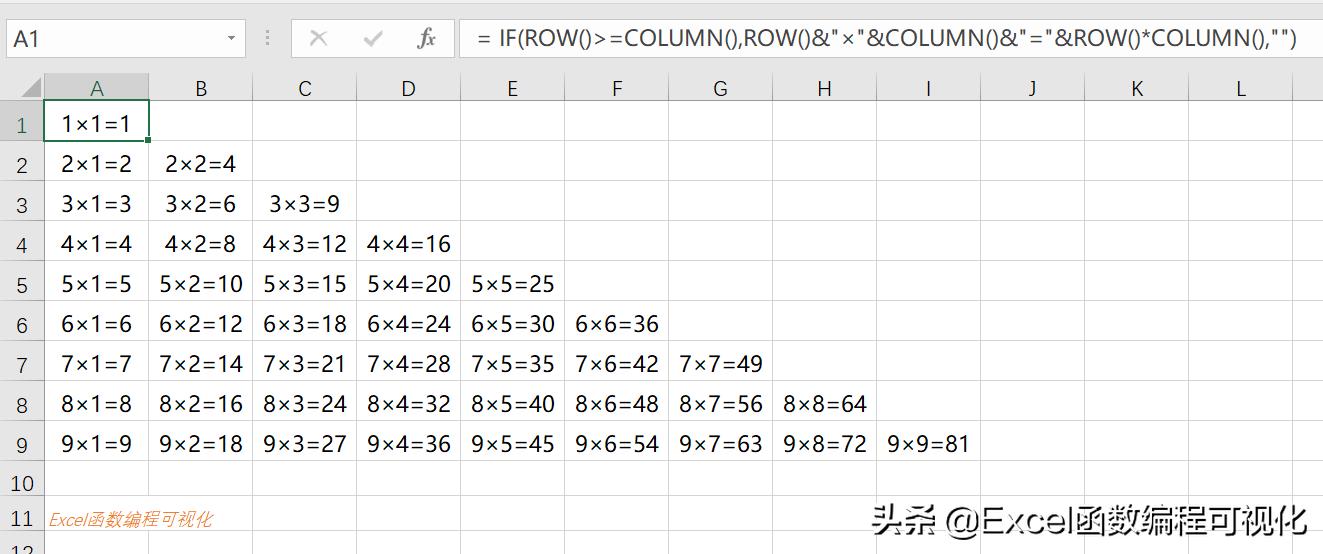Click the Cancel X icon in formula bar
Screen dimensions: 1323x554
[319, 39]
